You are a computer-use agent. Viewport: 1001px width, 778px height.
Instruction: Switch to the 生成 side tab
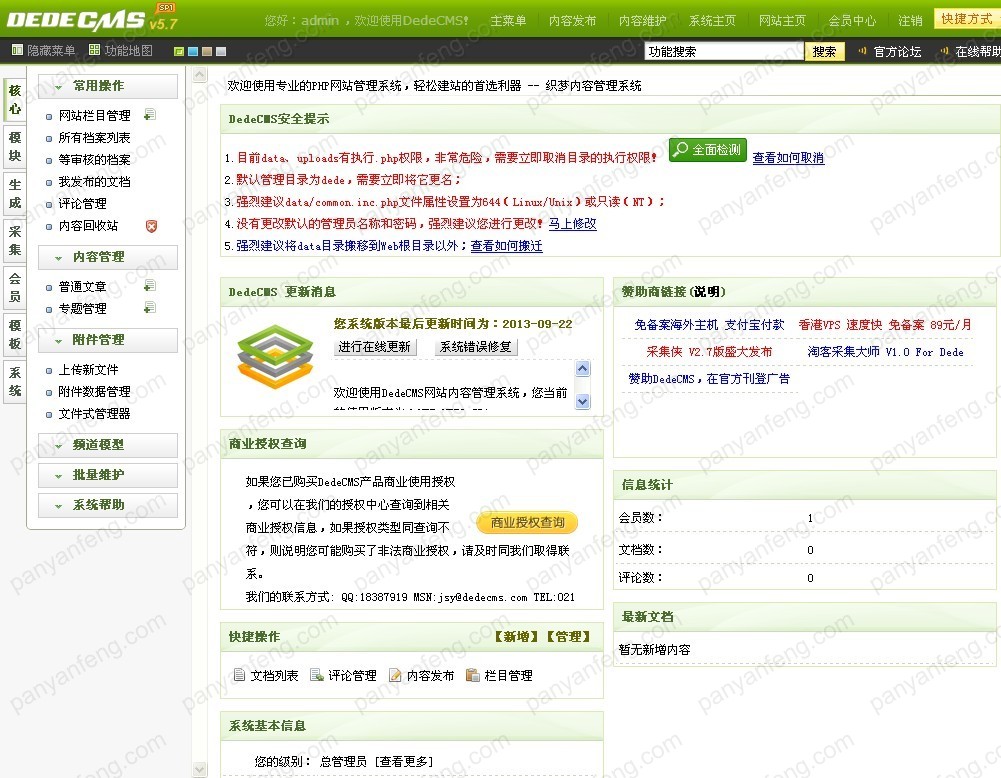tap(15, 194)
